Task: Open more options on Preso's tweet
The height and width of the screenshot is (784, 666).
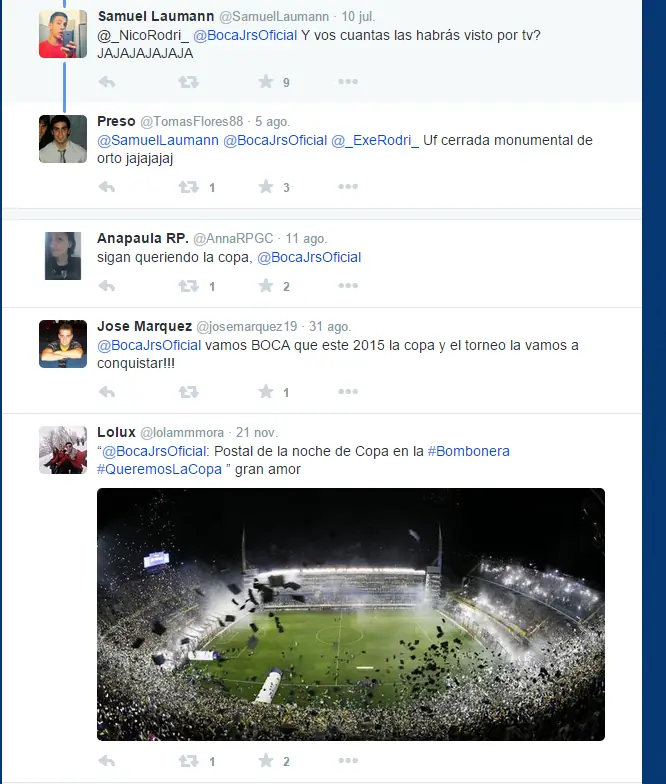Action: coord(348,186)
